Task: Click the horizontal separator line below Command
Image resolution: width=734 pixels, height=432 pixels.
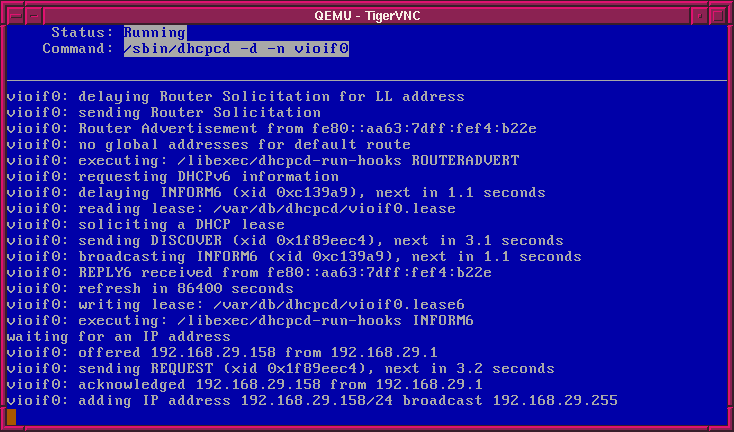Action: (366, 80)
